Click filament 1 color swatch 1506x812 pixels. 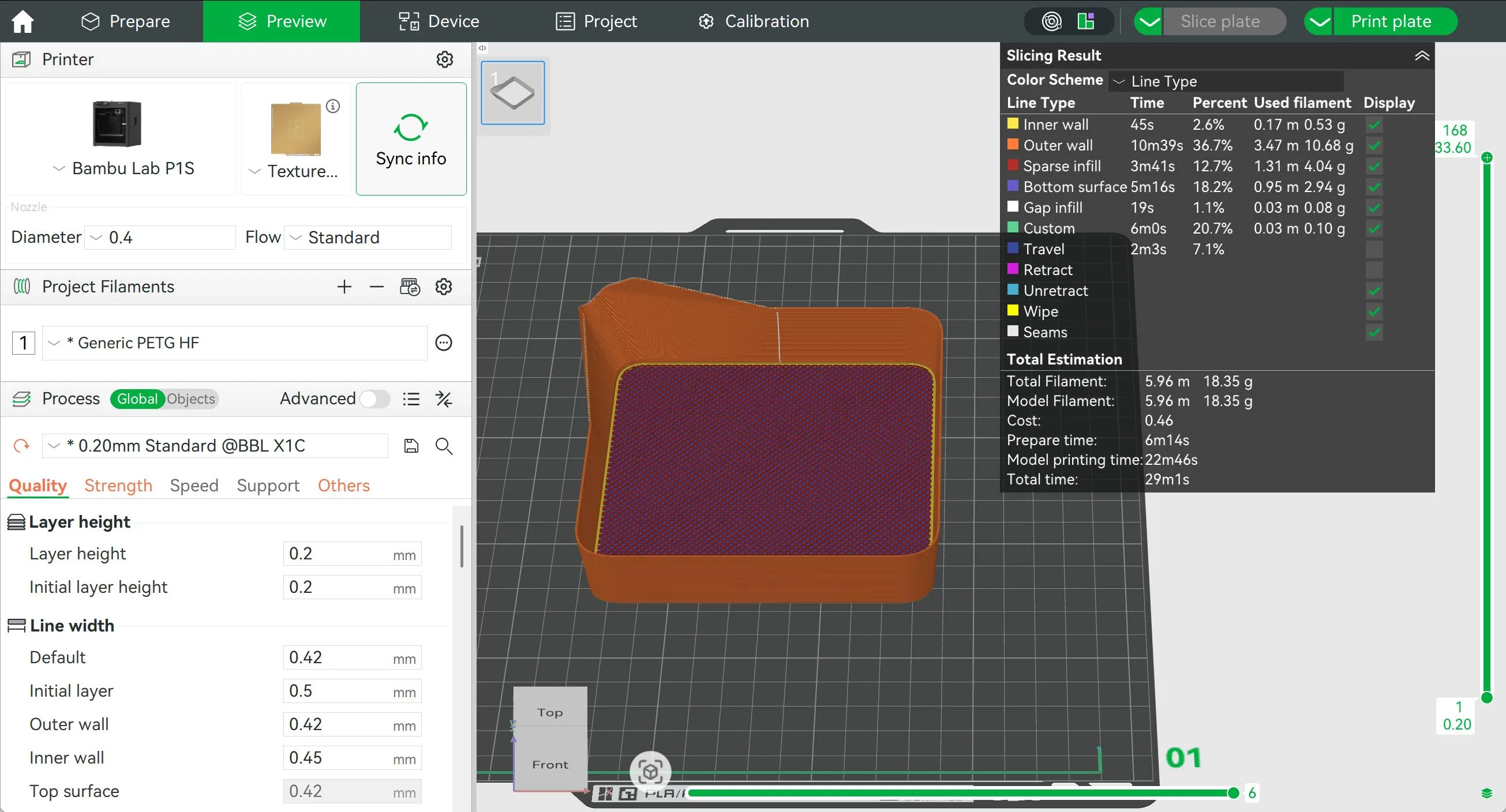(x=24, y=343)
